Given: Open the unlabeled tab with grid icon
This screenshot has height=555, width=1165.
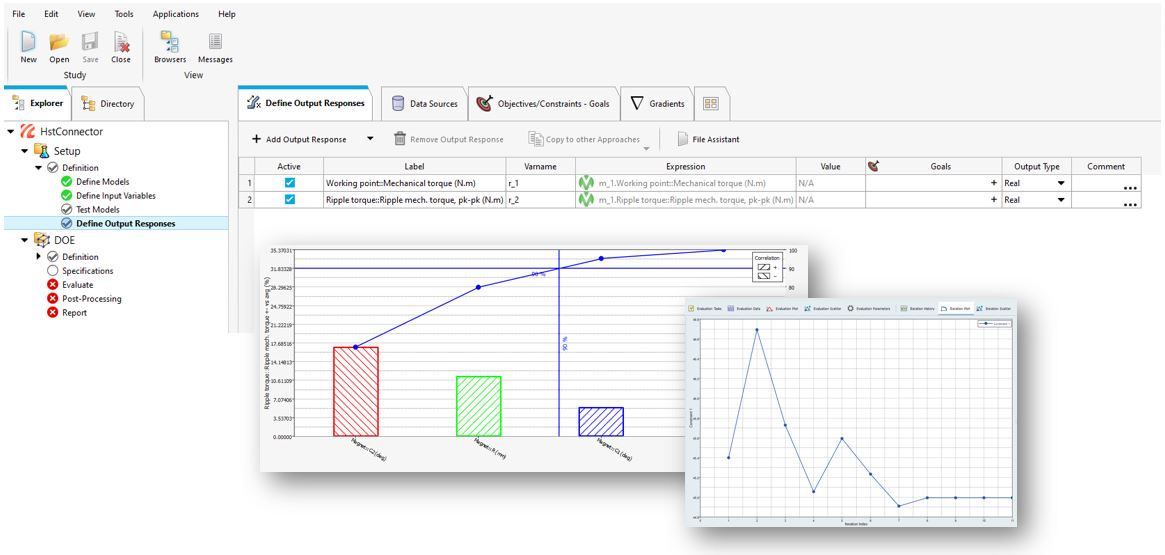Looking at the screenshot, I should tap(711, 103).
